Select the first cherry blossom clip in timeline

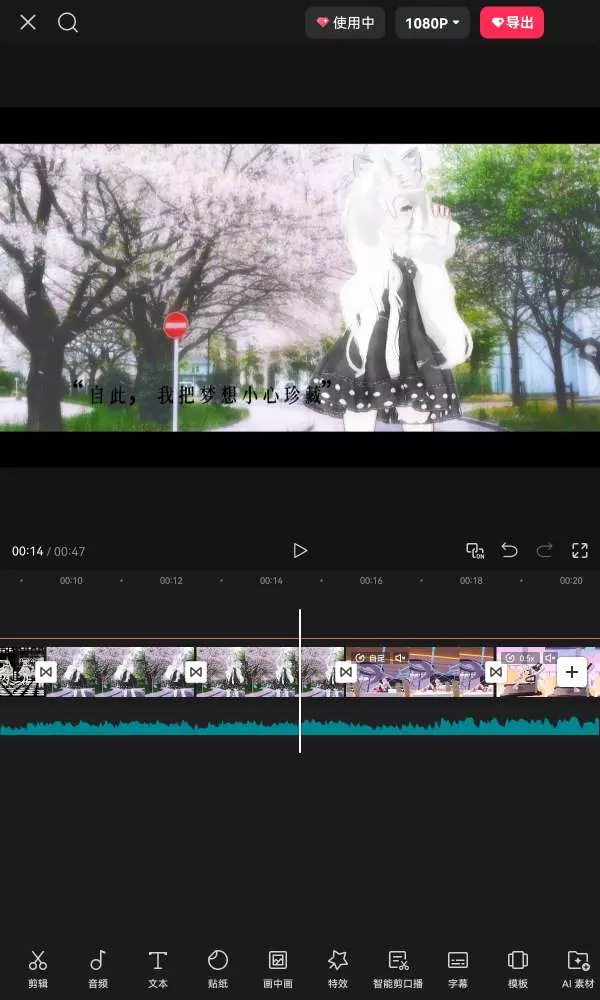pyautogui.click(x=121, y=672)
